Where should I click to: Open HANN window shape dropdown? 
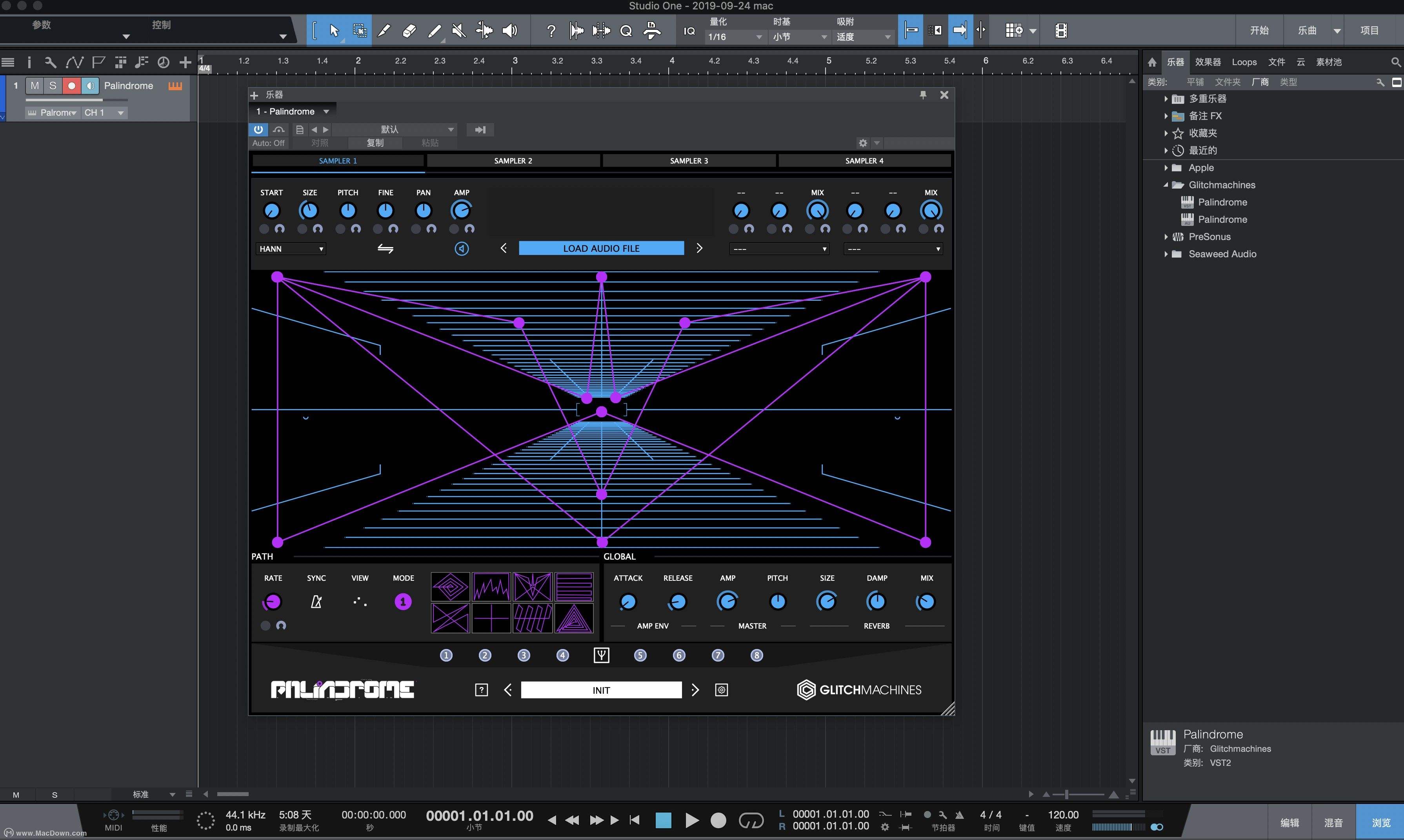click(291, 249)
